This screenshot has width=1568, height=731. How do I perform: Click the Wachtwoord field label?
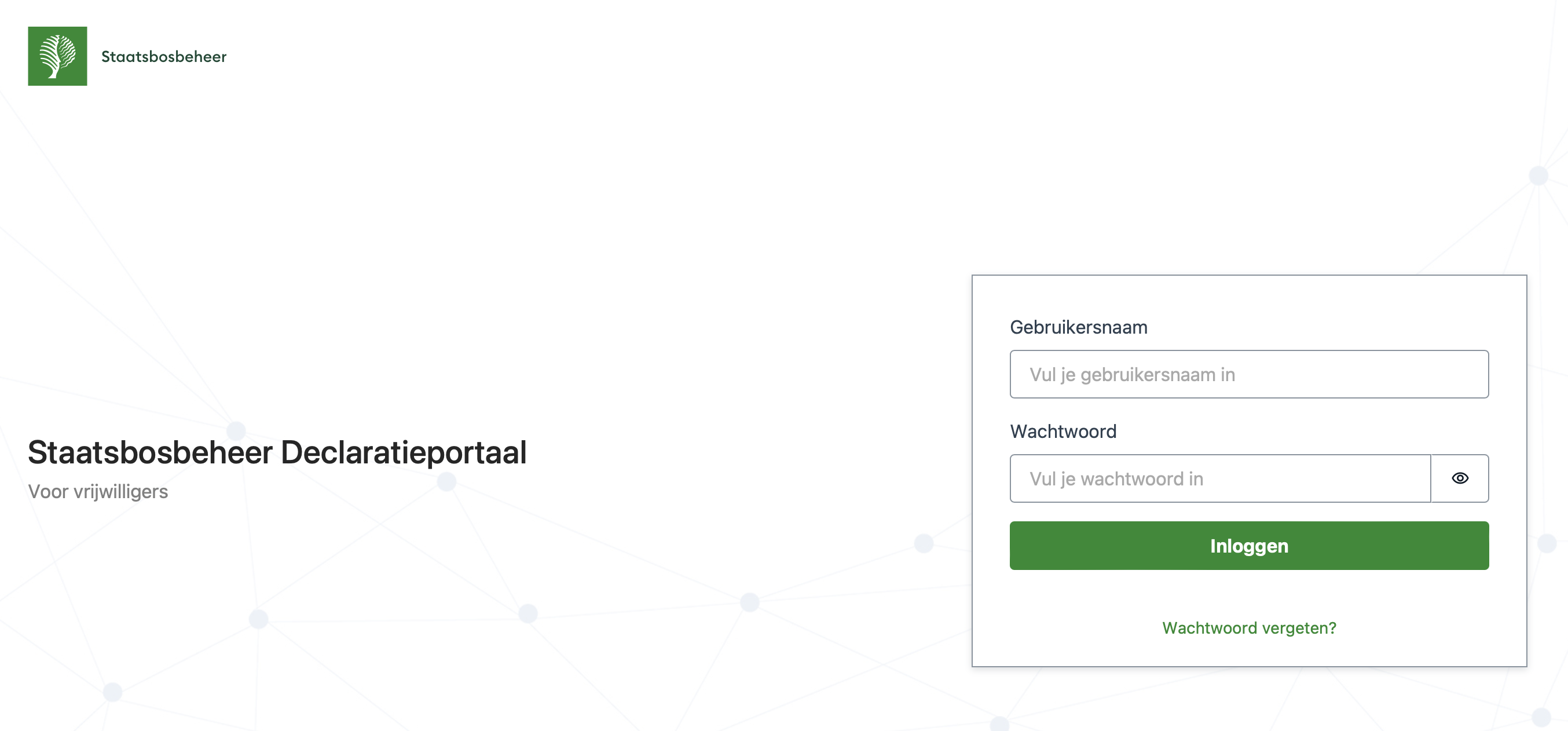coord(1064,432)
